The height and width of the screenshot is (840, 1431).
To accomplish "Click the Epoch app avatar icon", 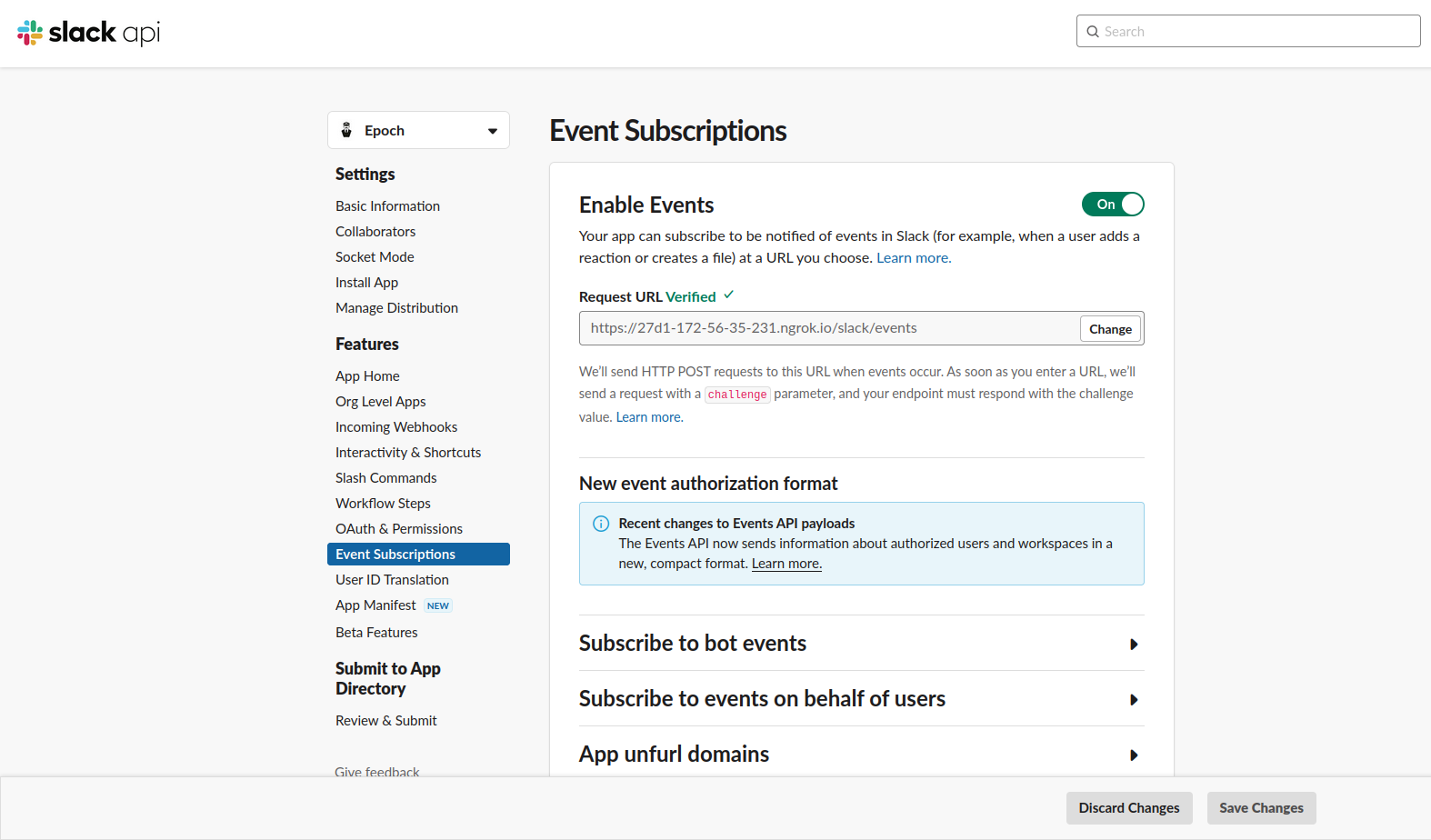I will 346,130.
